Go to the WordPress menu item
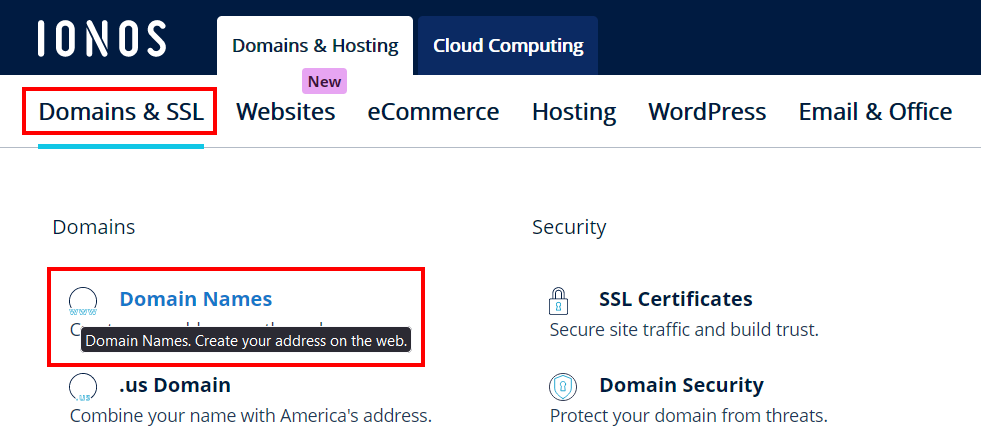 coord(707,112)
